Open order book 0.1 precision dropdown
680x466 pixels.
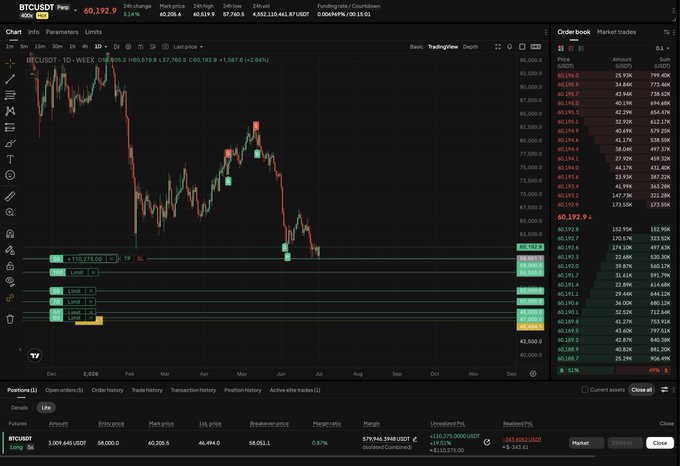pos(662,48)
